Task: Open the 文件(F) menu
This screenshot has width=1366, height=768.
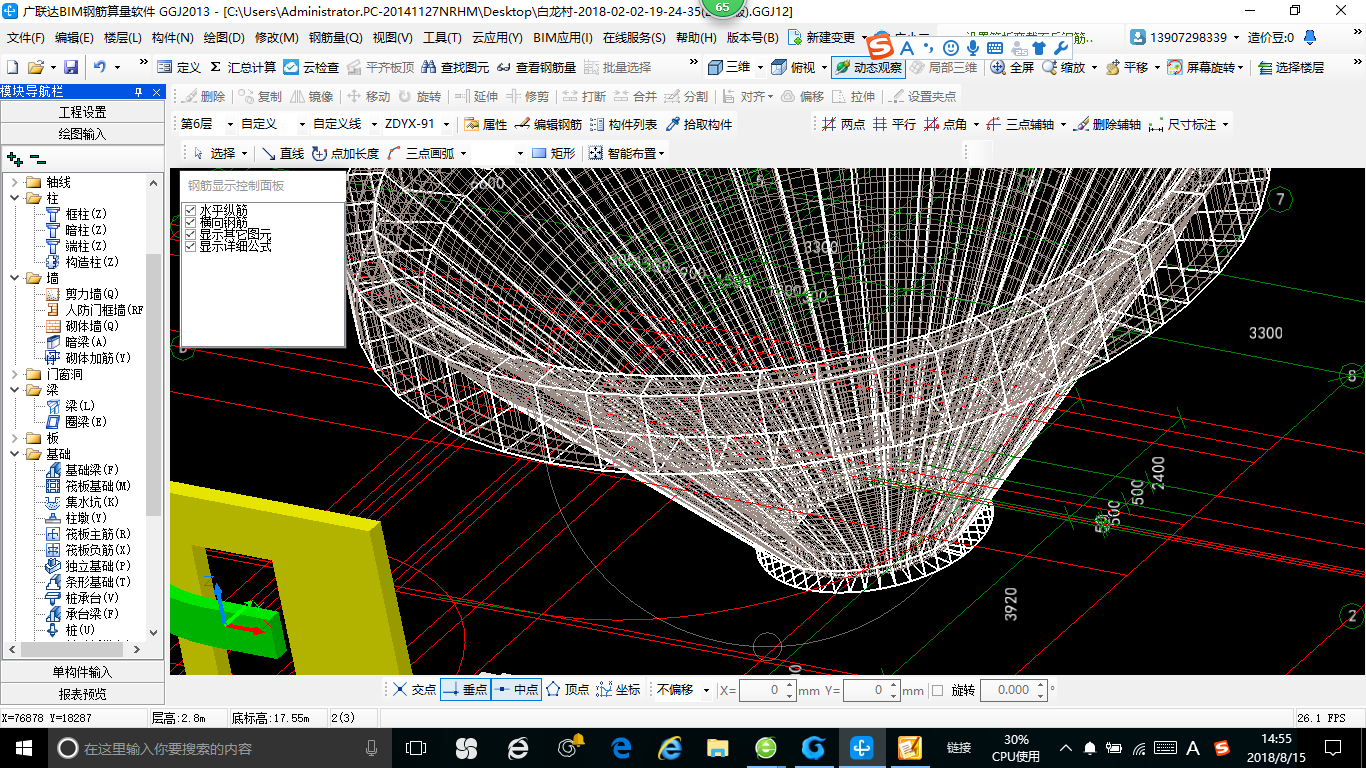Action: pyautogui.click(x=26, y=38)
